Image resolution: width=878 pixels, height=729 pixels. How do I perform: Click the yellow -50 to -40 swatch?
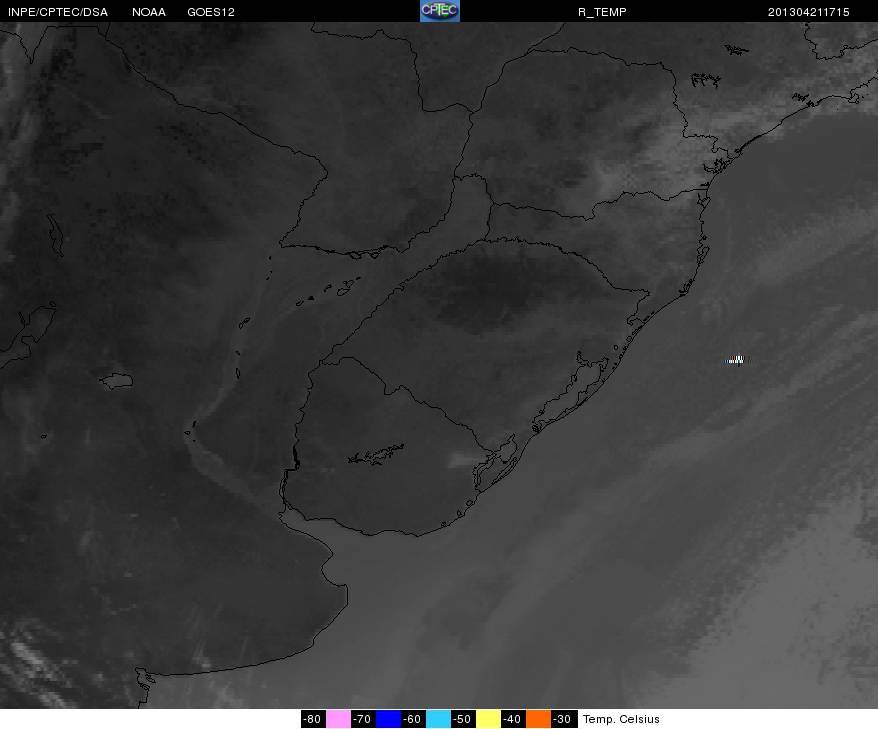pos(488,719)
